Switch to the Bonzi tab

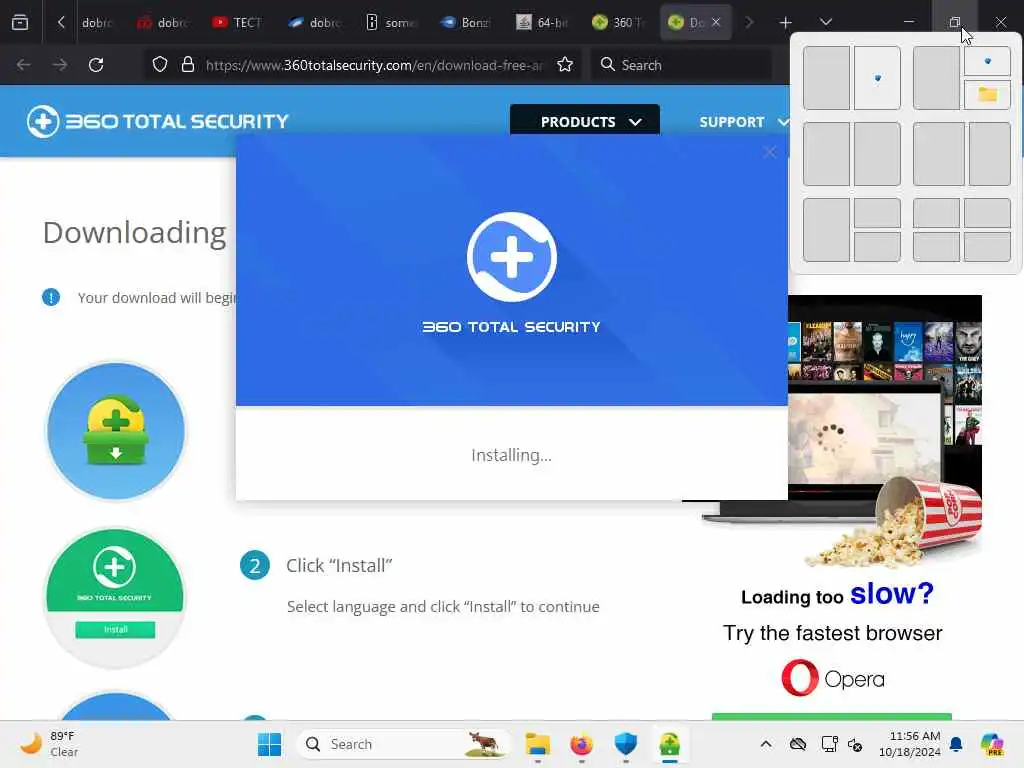[x=466, y=22]
